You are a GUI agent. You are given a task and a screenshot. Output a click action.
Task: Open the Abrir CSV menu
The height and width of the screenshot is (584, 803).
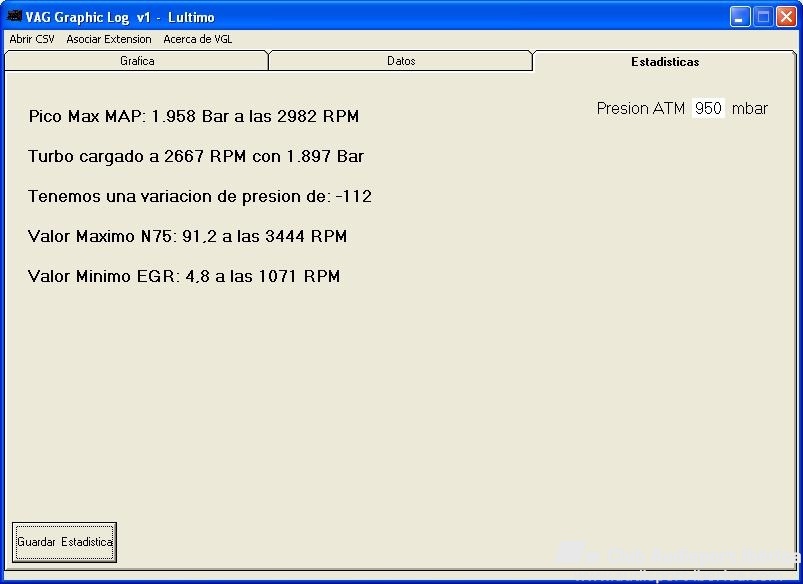[x=32, y=39]
